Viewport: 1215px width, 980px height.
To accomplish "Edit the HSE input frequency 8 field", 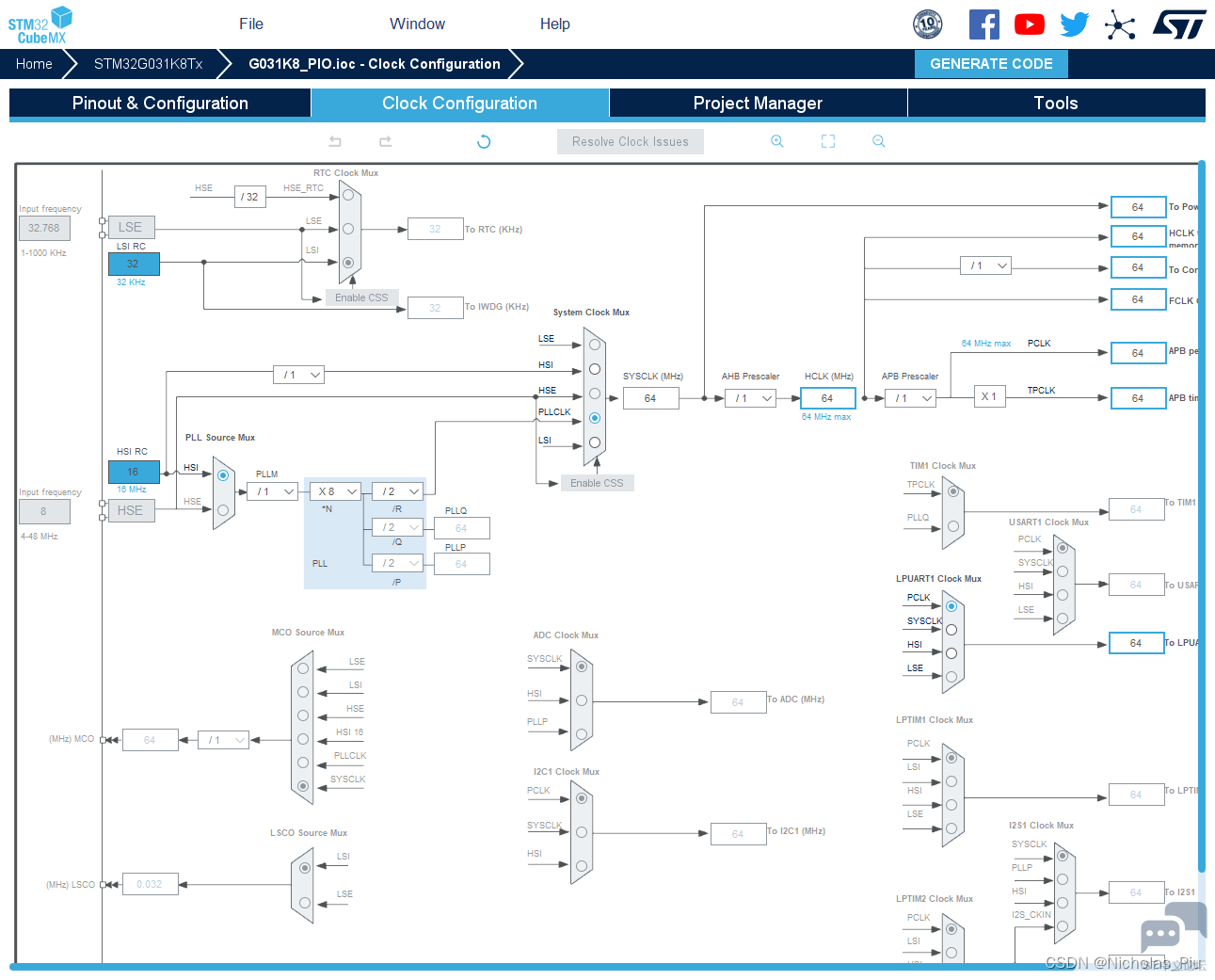I will (44, 511).
